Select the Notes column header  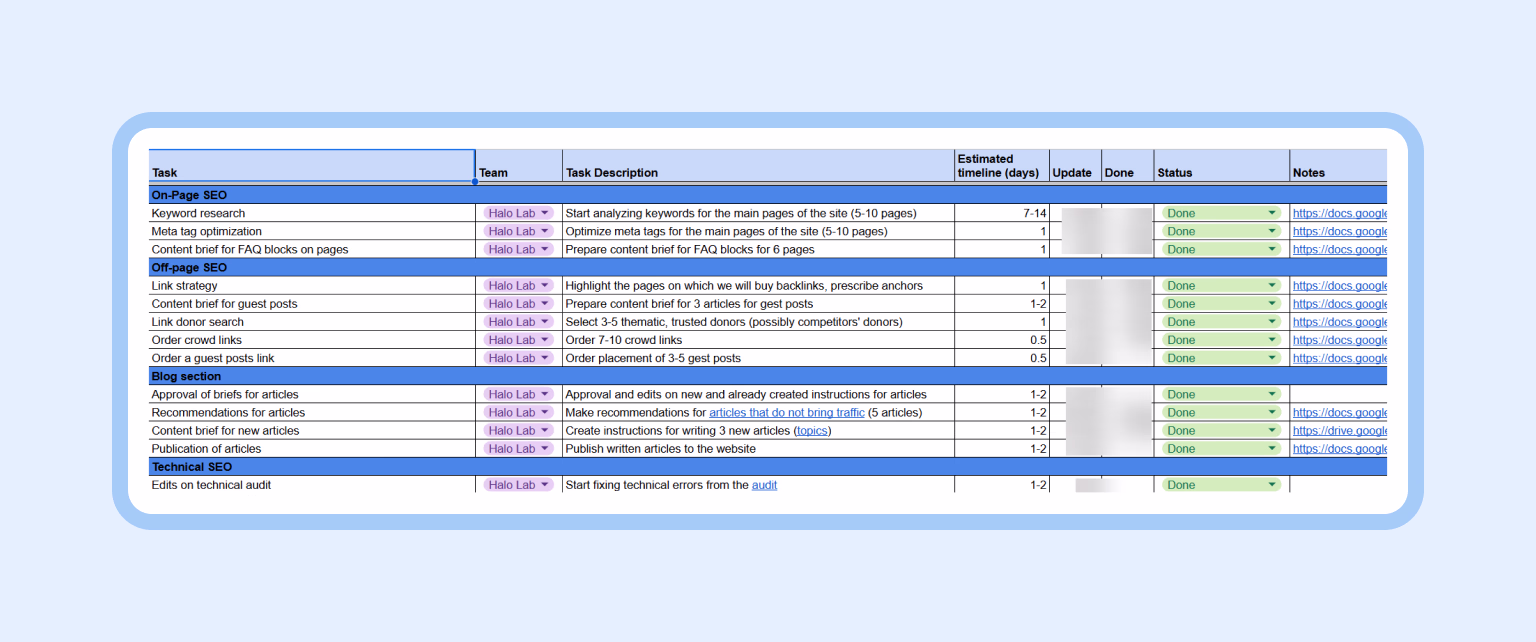pos(1339,166)
